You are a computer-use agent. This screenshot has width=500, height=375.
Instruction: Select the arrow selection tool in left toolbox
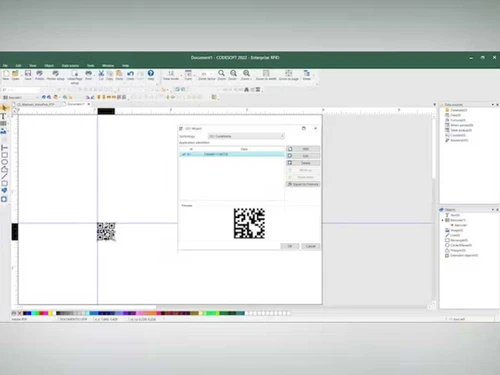point(4,108)
